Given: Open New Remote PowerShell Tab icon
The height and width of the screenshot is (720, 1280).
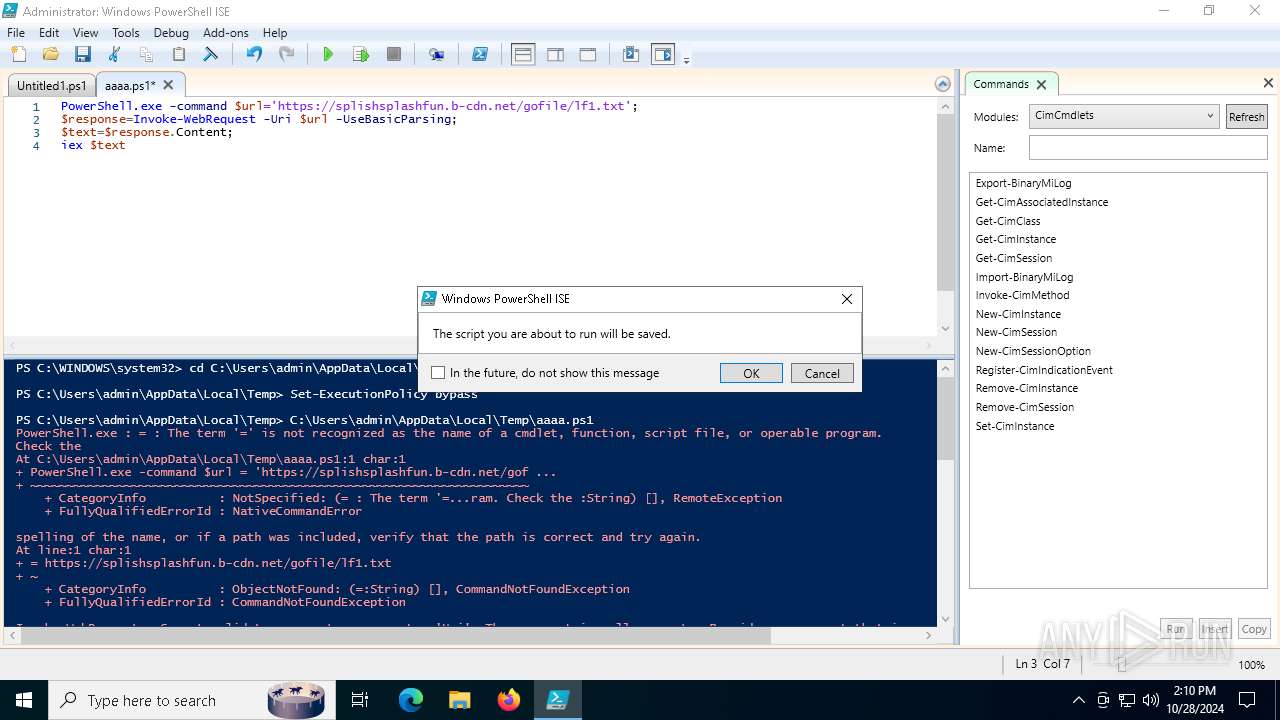Looking at the screenshot, I should [437, 55].
